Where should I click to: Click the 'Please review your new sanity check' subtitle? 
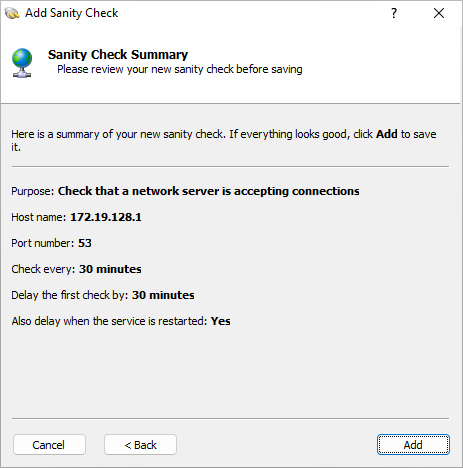[180, 69]
